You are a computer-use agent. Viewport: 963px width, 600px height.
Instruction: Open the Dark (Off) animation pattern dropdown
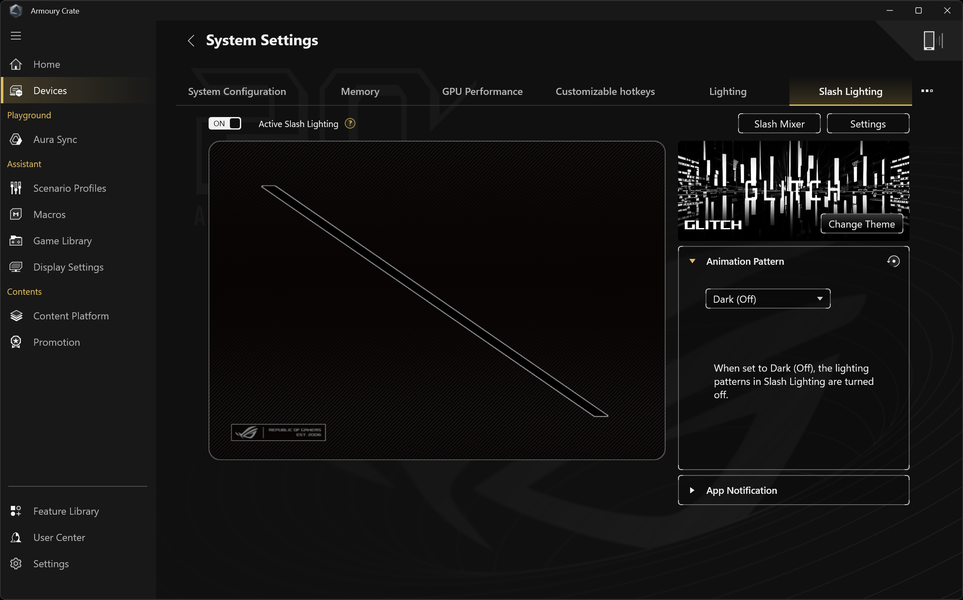[768, 299]
